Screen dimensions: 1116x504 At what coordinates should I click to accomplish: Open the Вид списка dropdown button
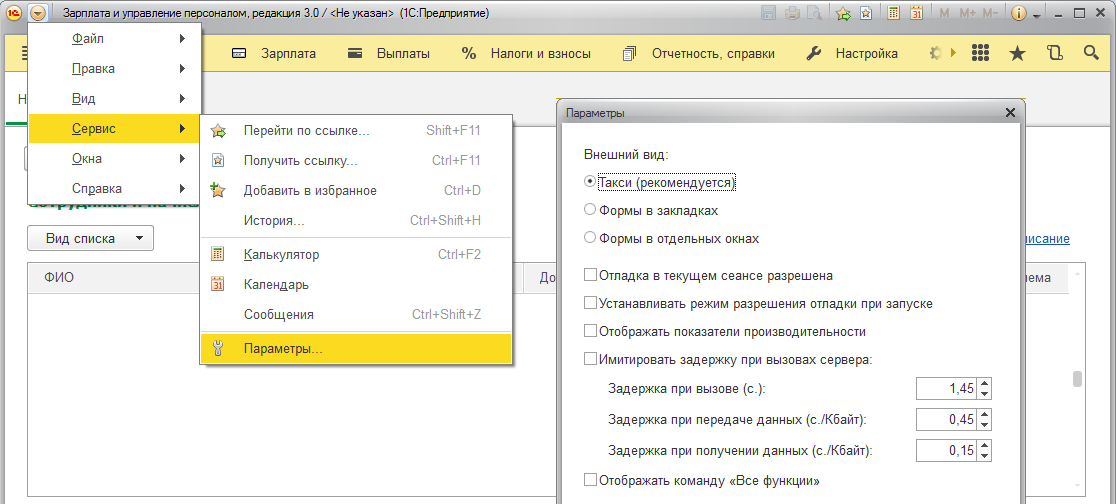(90, 238)
